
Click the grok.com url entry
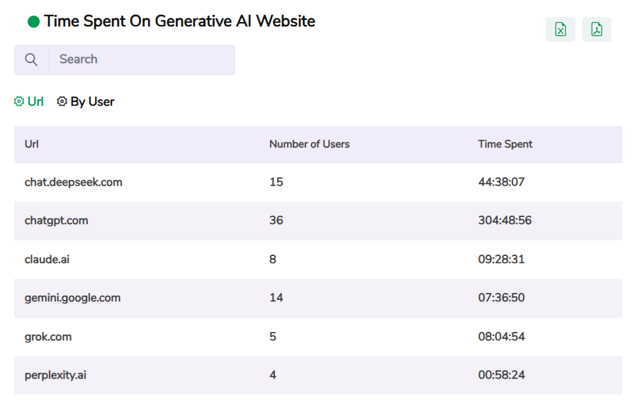48,337
